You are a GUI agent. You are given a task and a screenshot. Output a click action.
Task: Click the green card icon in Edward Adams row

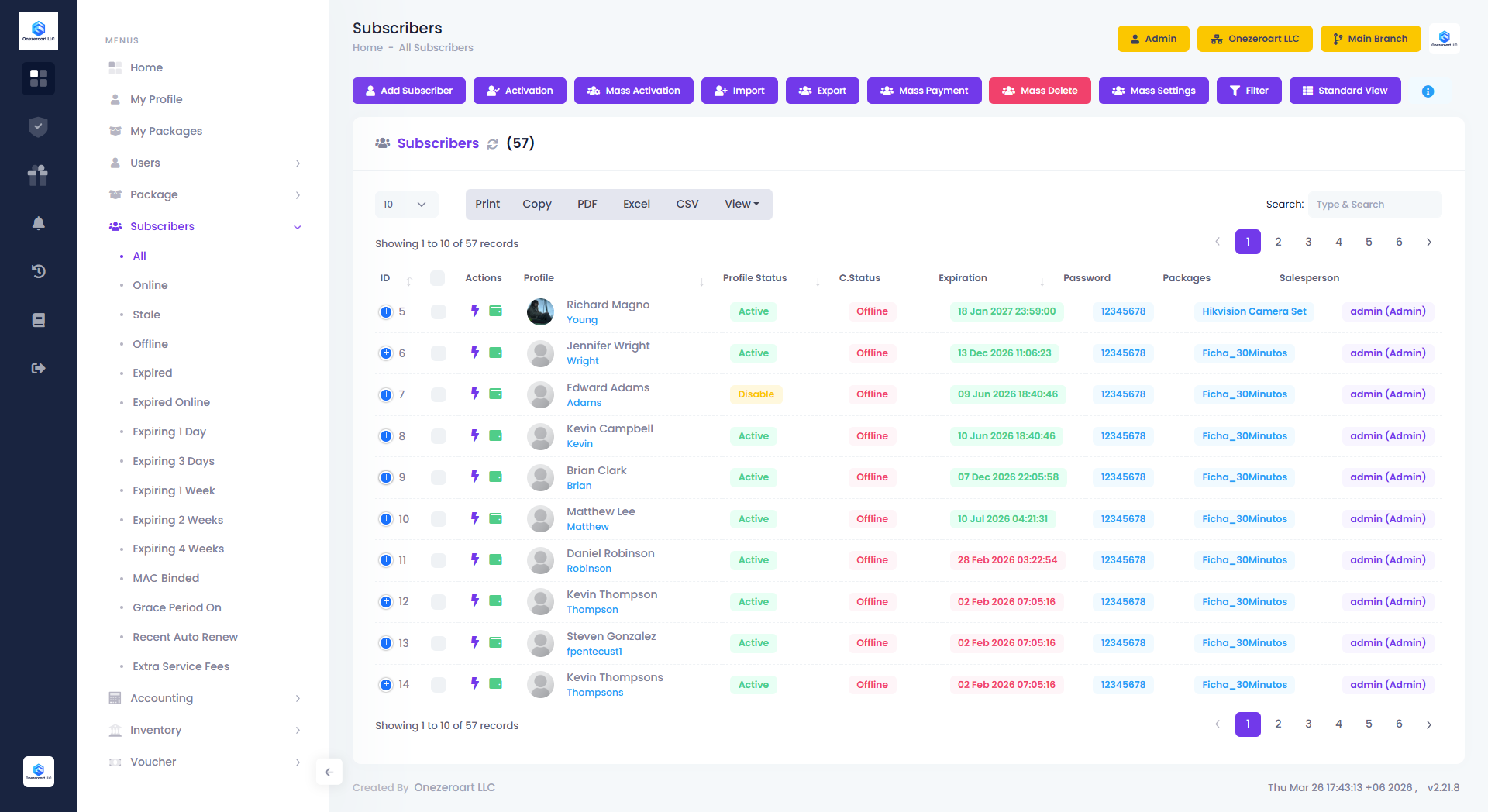pos(496,394)
